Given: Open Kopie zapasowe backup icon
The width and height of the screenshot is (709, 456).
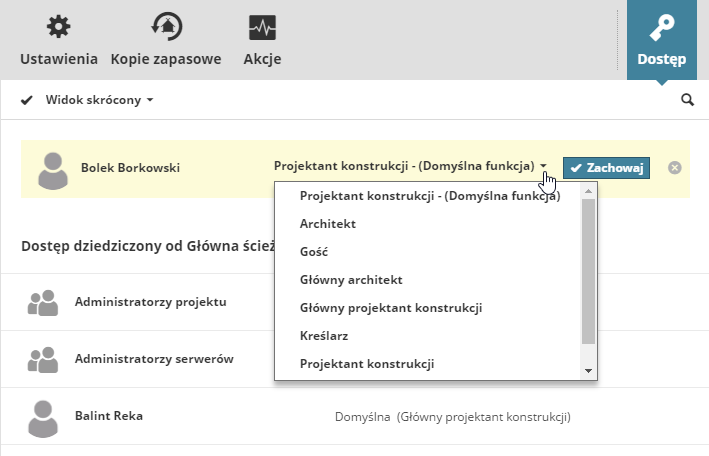Looking at the screenshot, I should point(166,28).
